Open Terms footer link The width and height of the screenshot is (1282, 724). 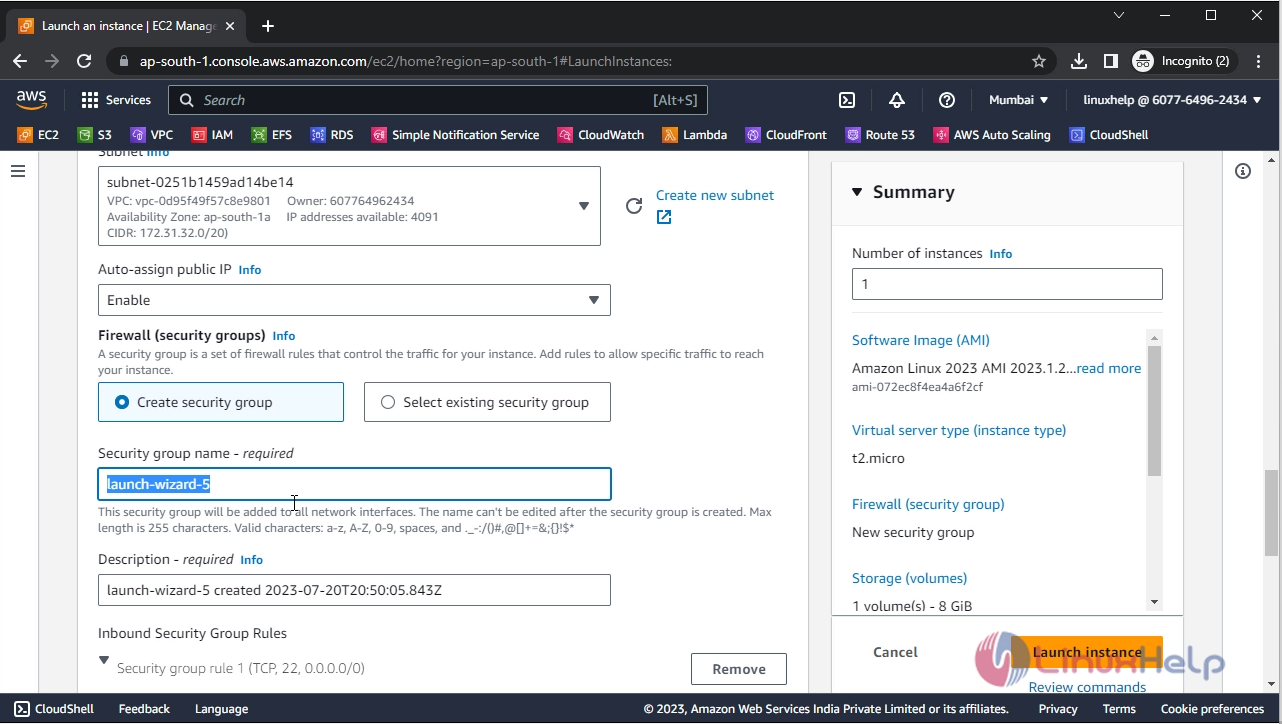(x=1119, y=709)
